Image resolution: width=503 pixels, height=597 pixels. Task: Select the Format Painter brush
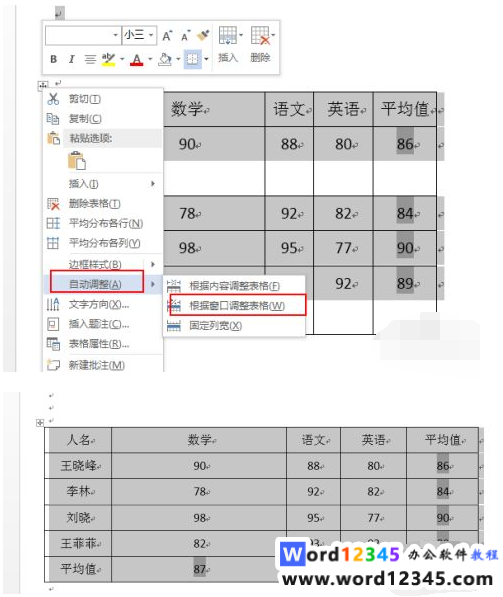203,35
